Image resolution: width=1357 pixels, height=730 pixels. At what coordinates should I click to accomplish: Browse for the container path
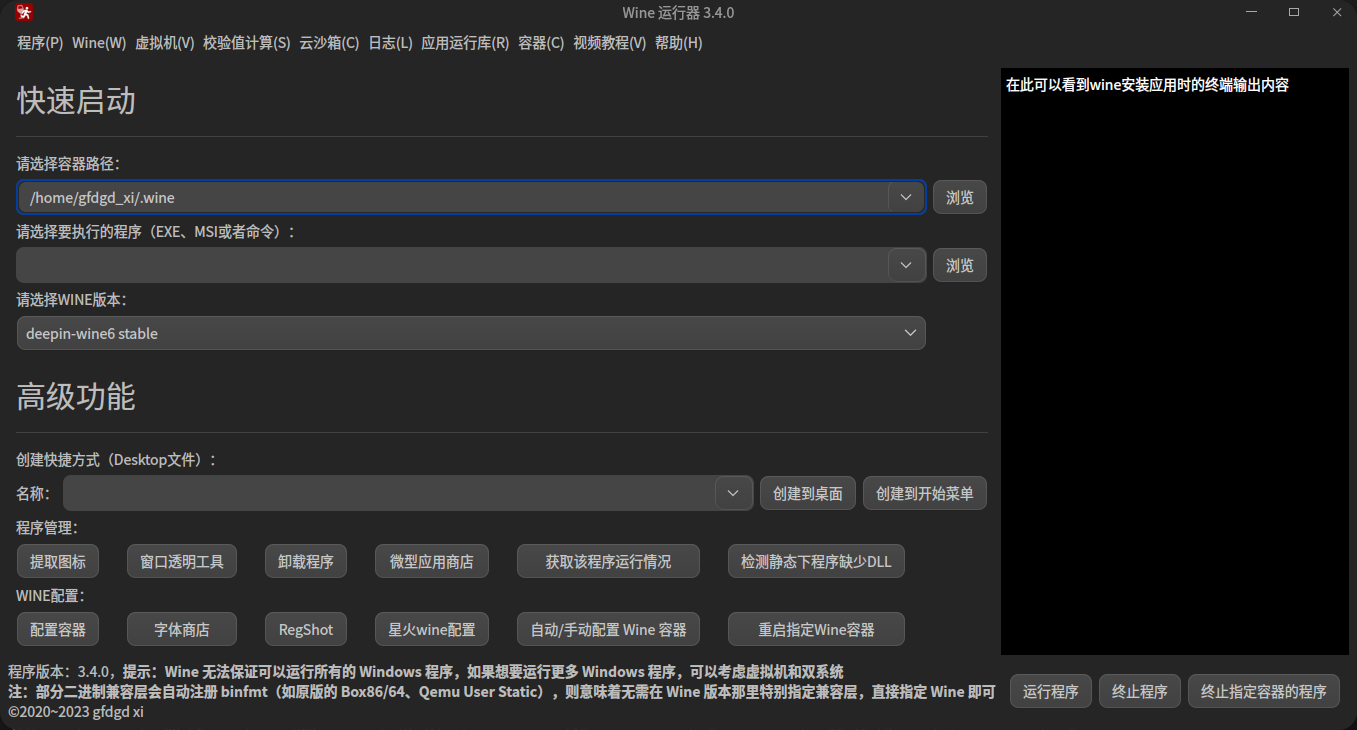960,197
